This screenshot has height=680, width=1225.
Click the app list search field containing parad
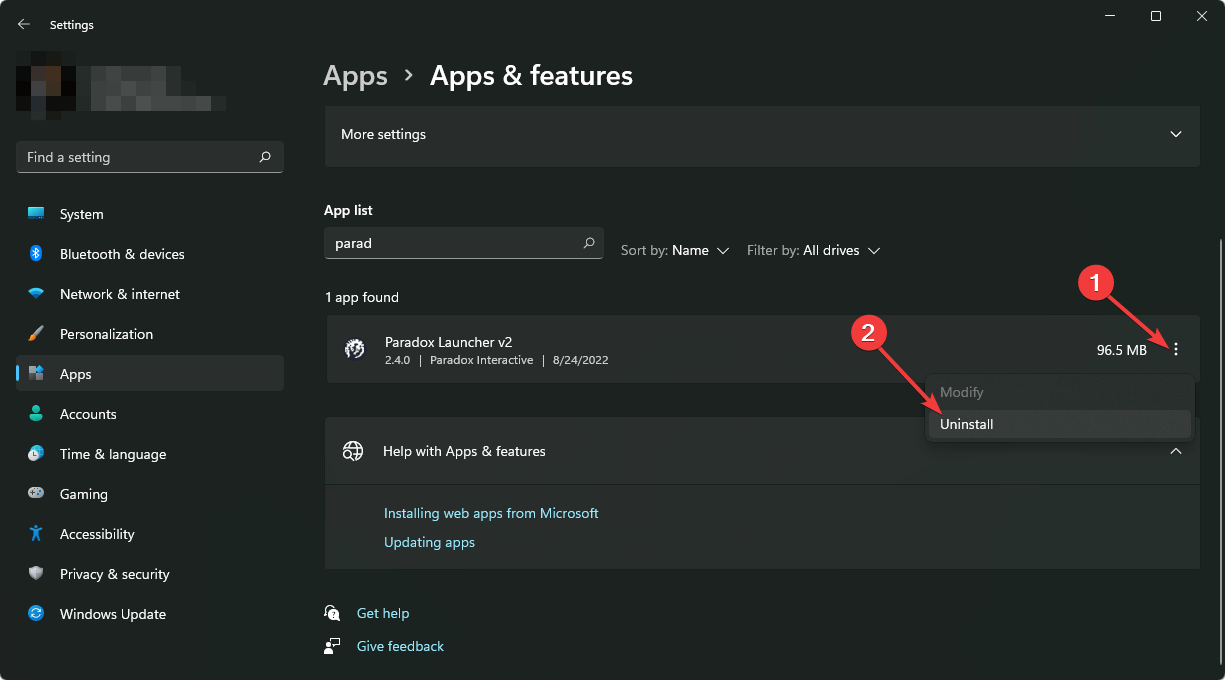point(464,243)
